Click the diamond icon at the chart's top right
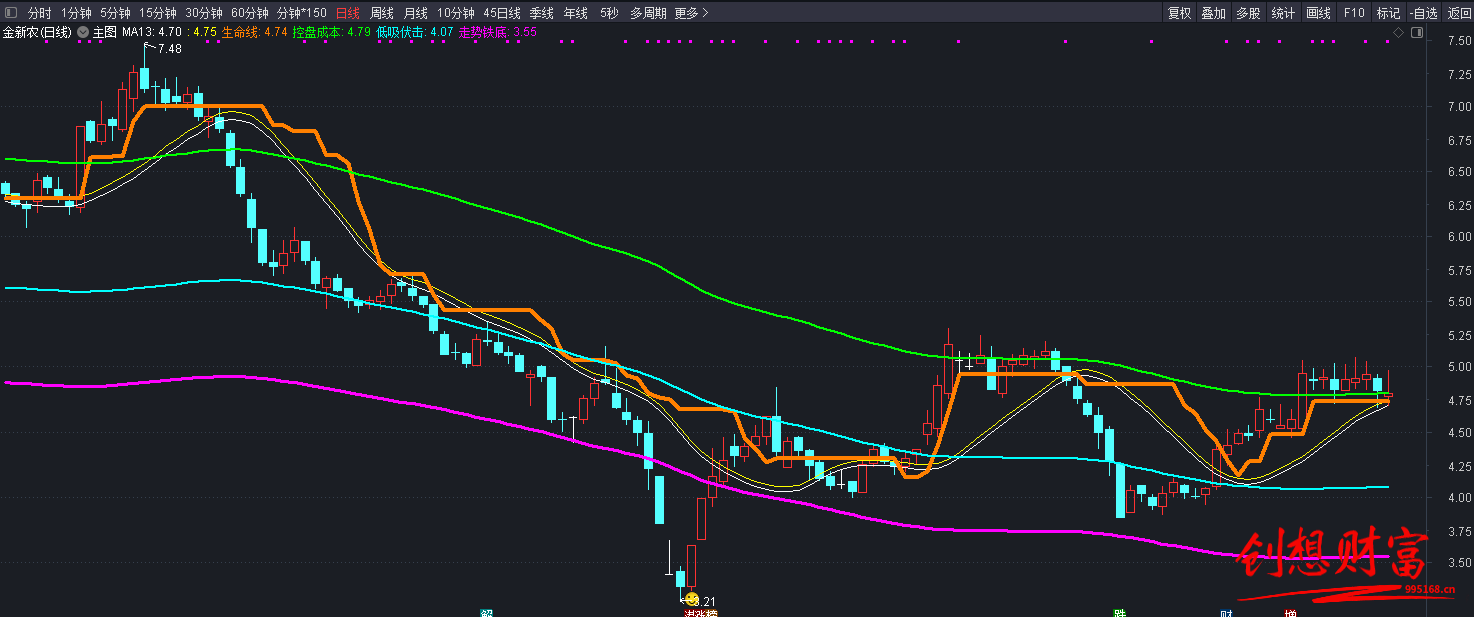Screen dimensions: 1474x617 [1399, 33]
